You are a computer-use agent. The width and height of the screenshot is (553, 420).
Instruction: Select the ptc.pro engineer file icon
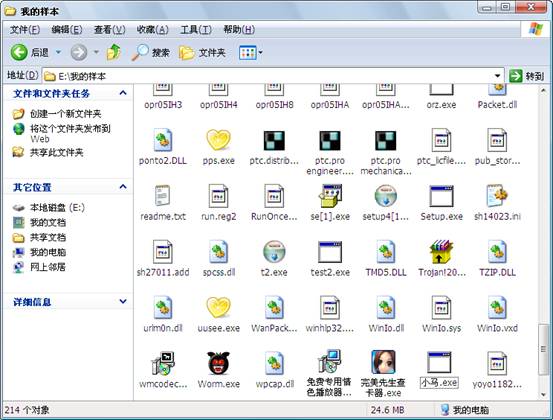tap(330, 140)
